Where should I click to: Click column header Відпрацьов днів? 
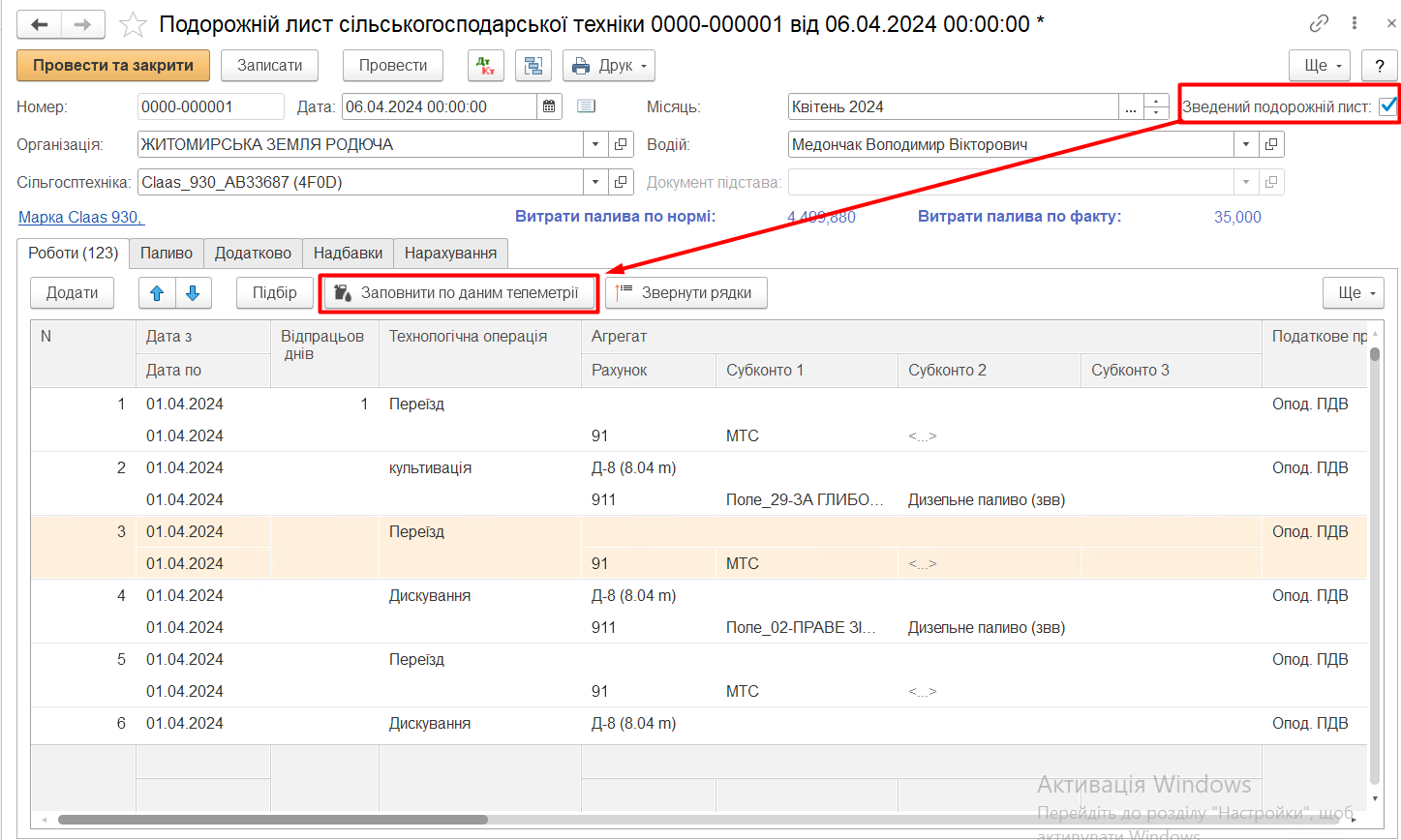pos(324,353)
